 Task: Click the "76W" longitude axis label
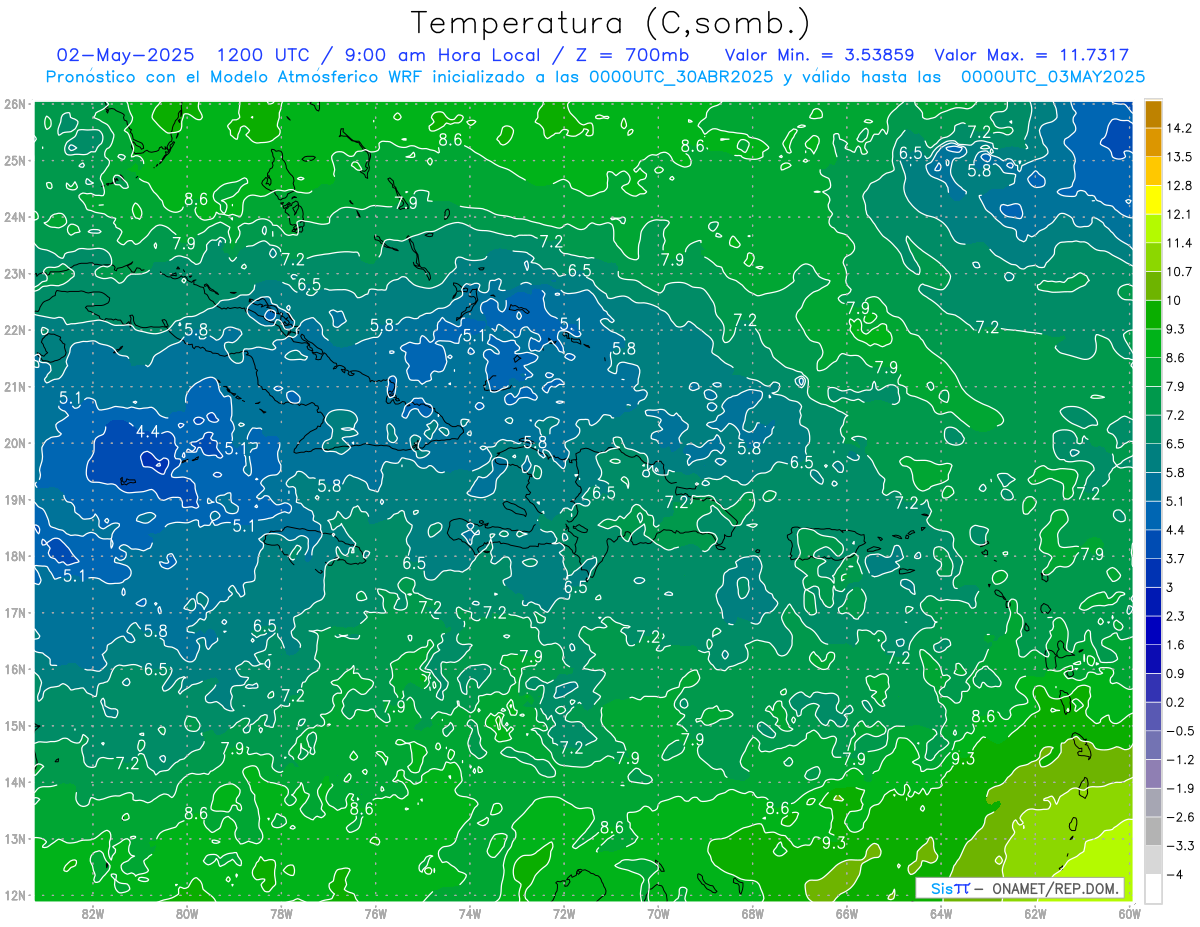[375, 913]
